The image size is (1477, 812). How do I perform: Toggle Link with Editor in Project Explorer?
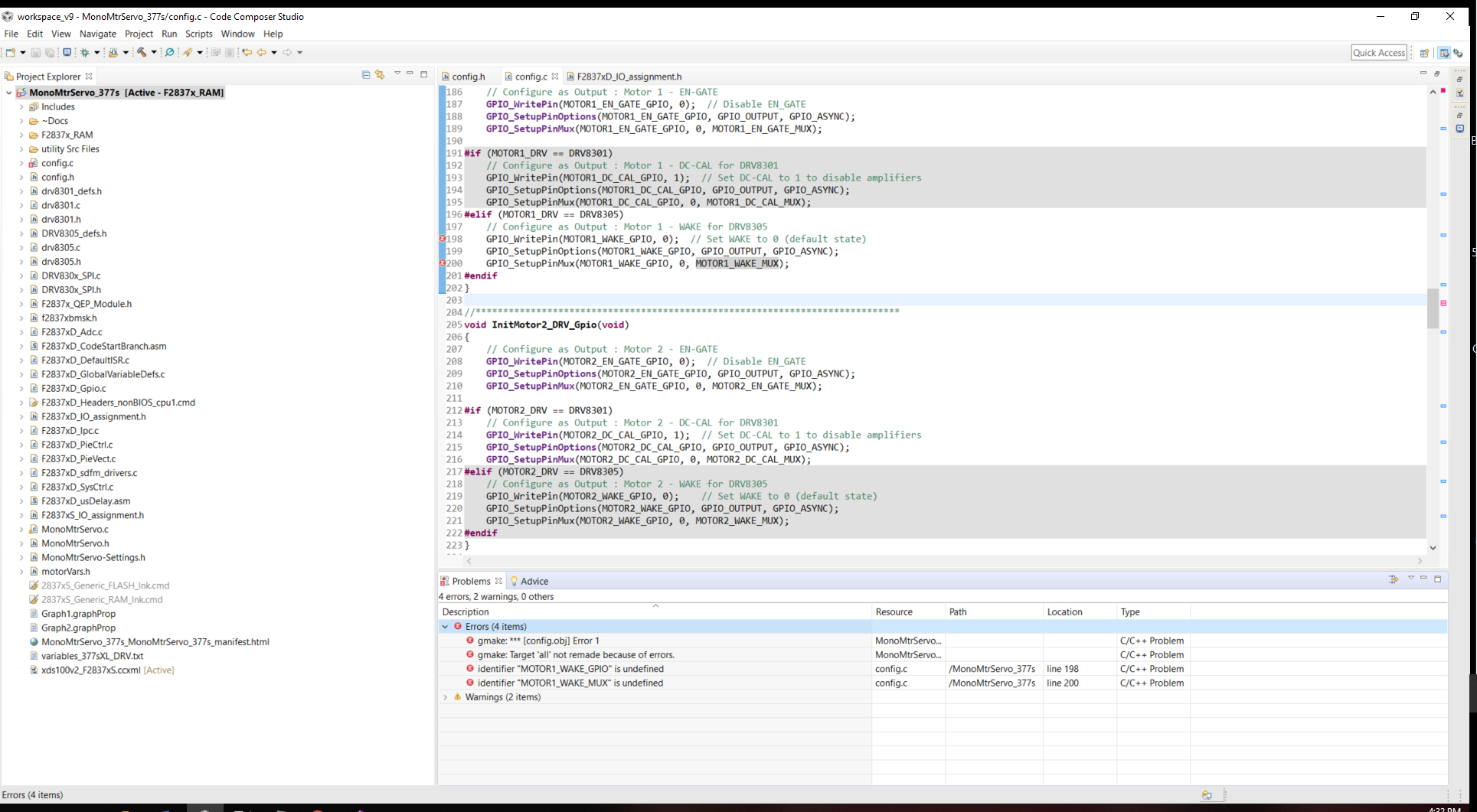click(x=380, y=75)
